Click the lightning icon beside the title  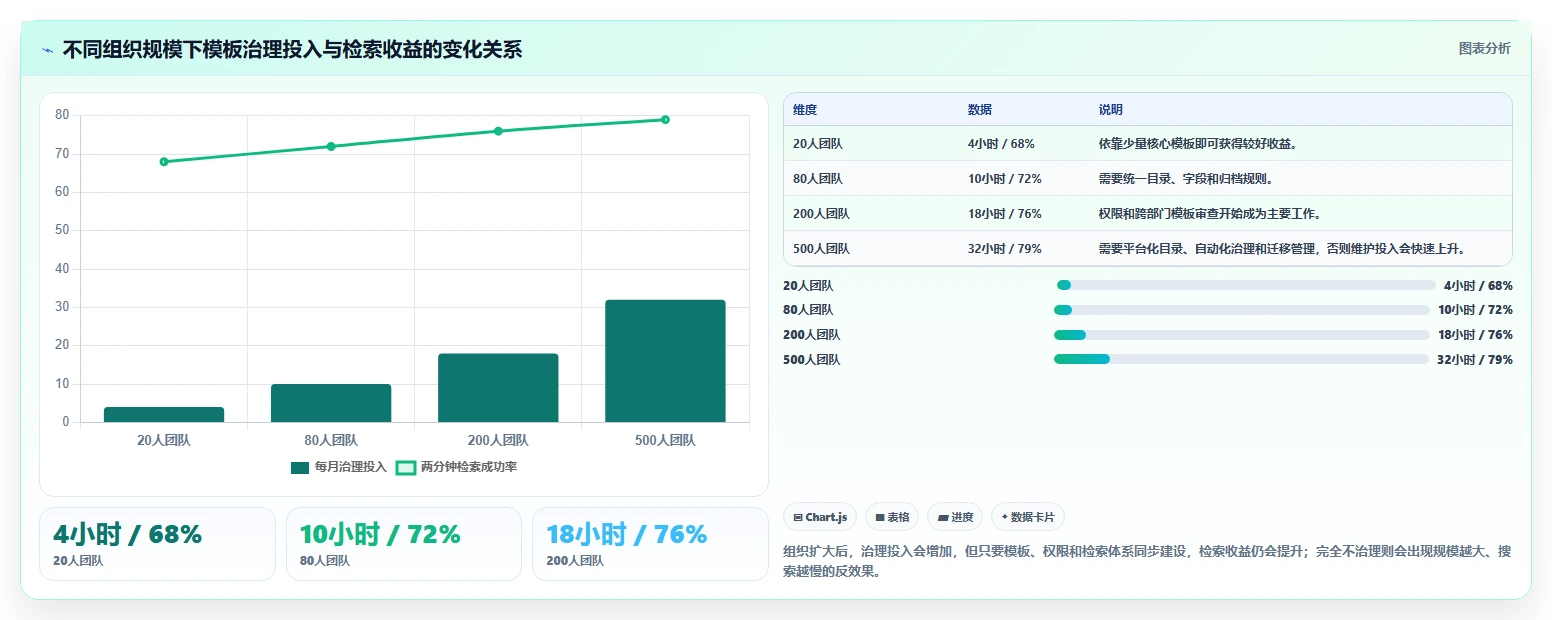[48, 50]
